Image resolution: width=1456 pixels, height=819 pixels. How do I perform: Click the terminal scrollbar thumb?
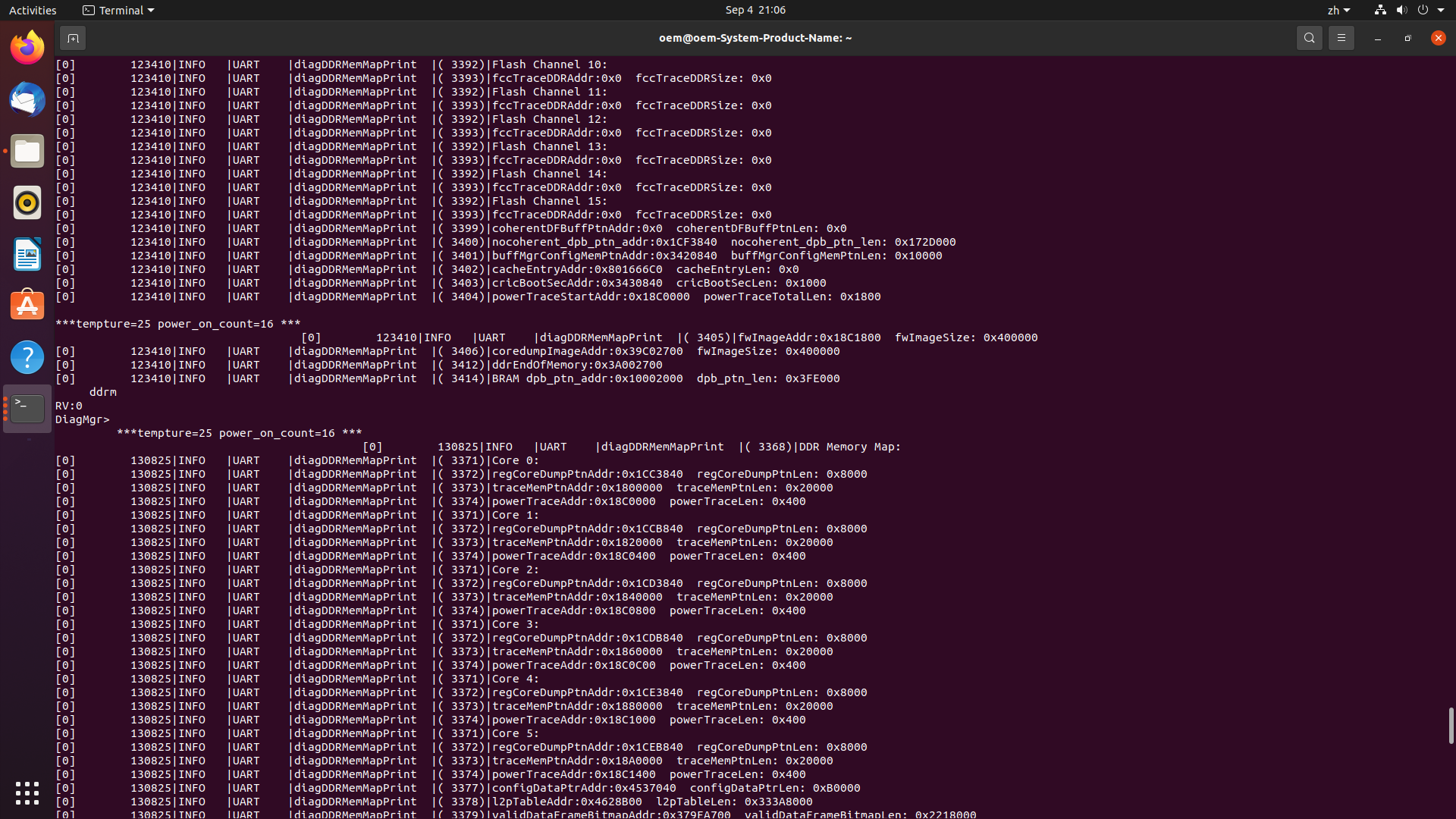coord(1451,726)
